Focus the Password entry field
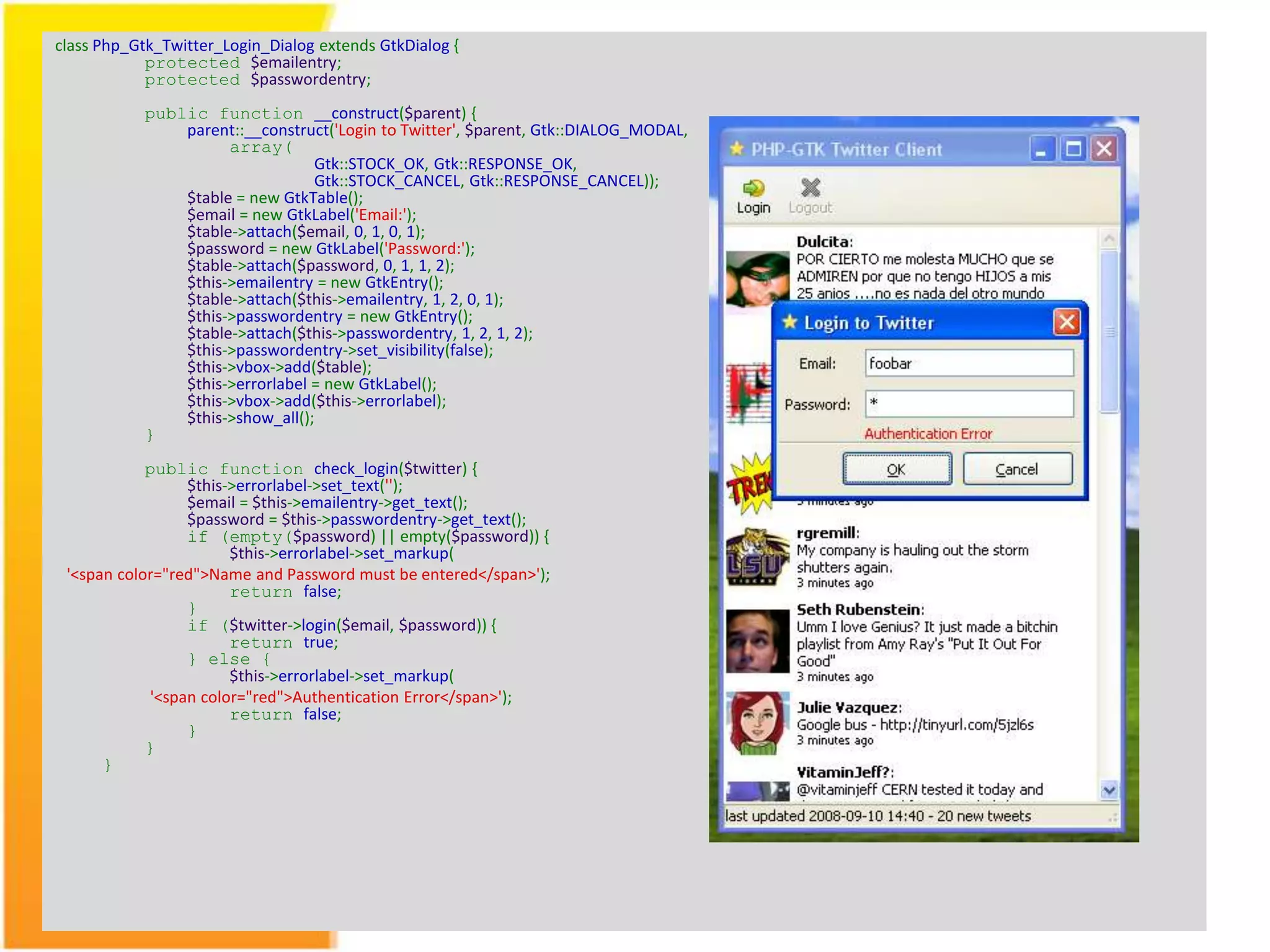 coord(969,403)
